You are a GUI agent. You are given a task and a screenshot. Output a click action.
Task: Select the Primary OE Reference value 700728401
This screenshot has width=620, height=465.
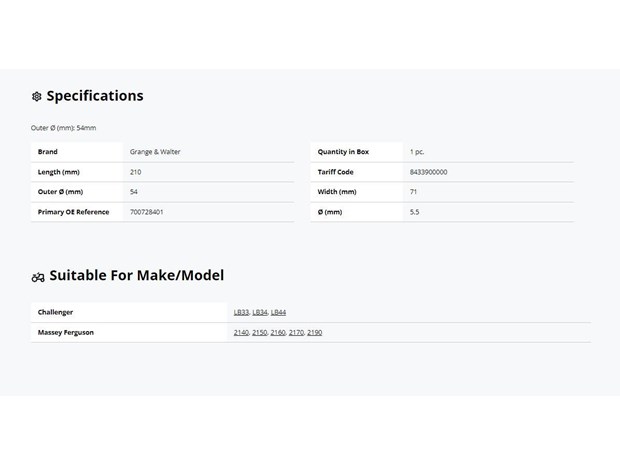click(146, 212)
